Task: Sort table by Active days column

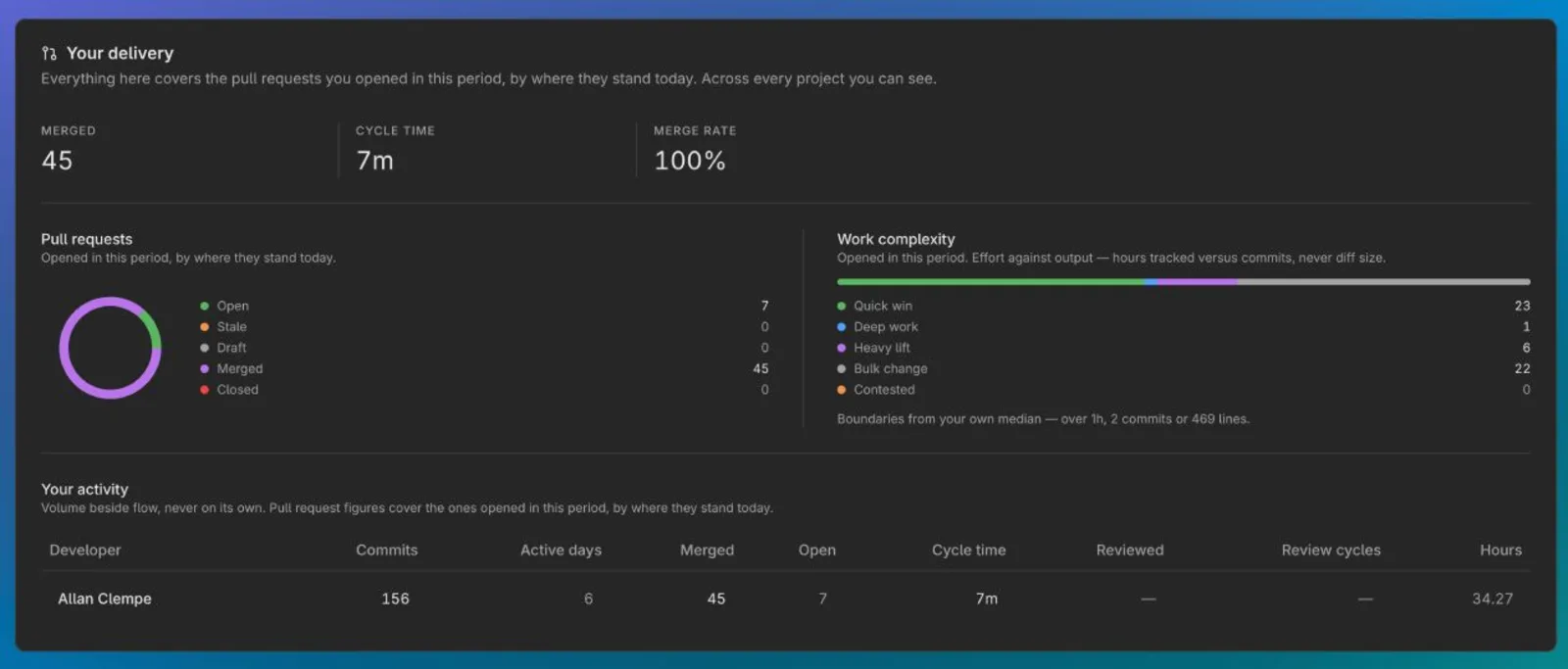Action: pos(561,550)
